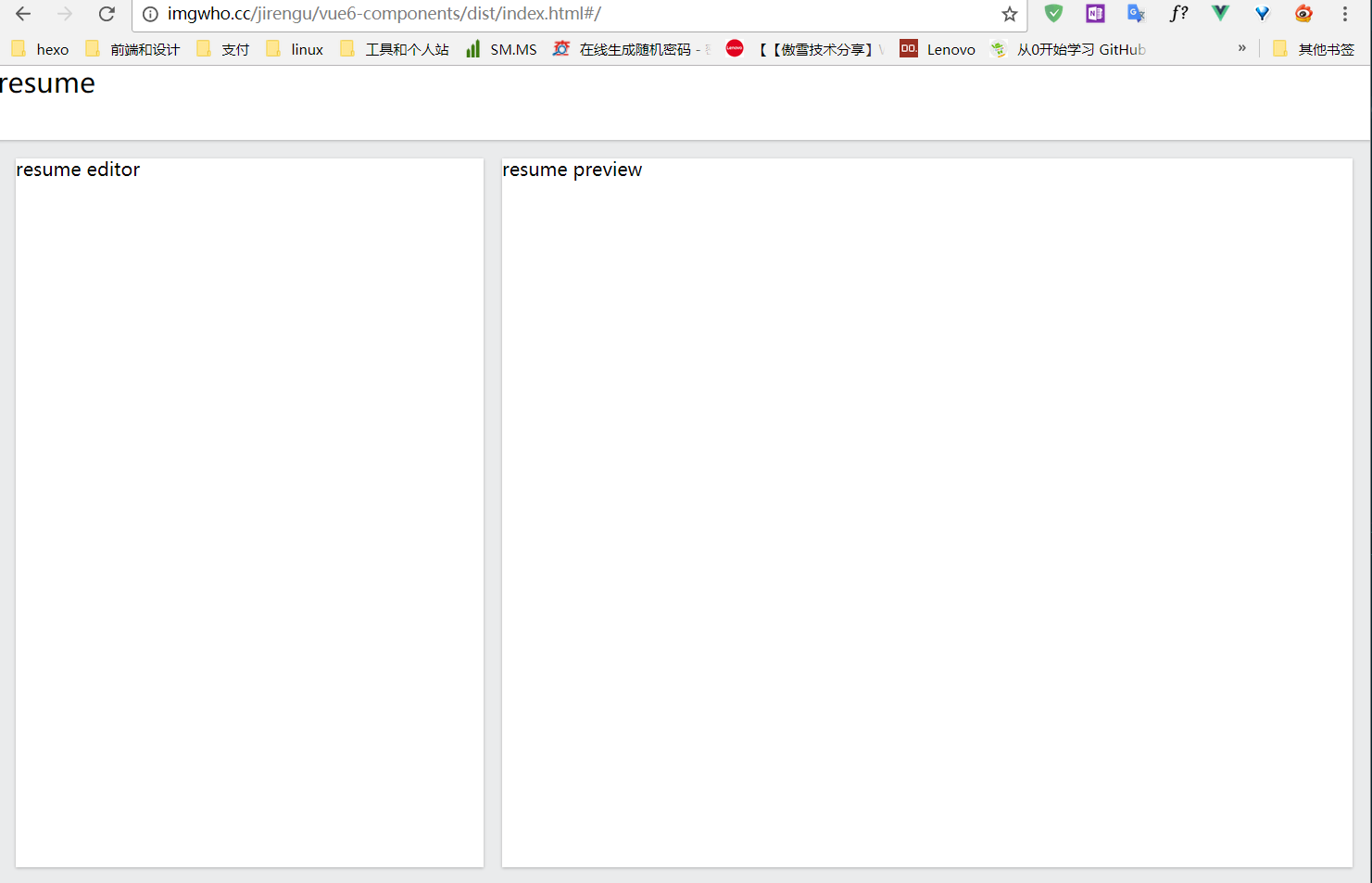Reload the page with the refresh icon
Viewport: 1372px width, 883px height.
[107, 14]
